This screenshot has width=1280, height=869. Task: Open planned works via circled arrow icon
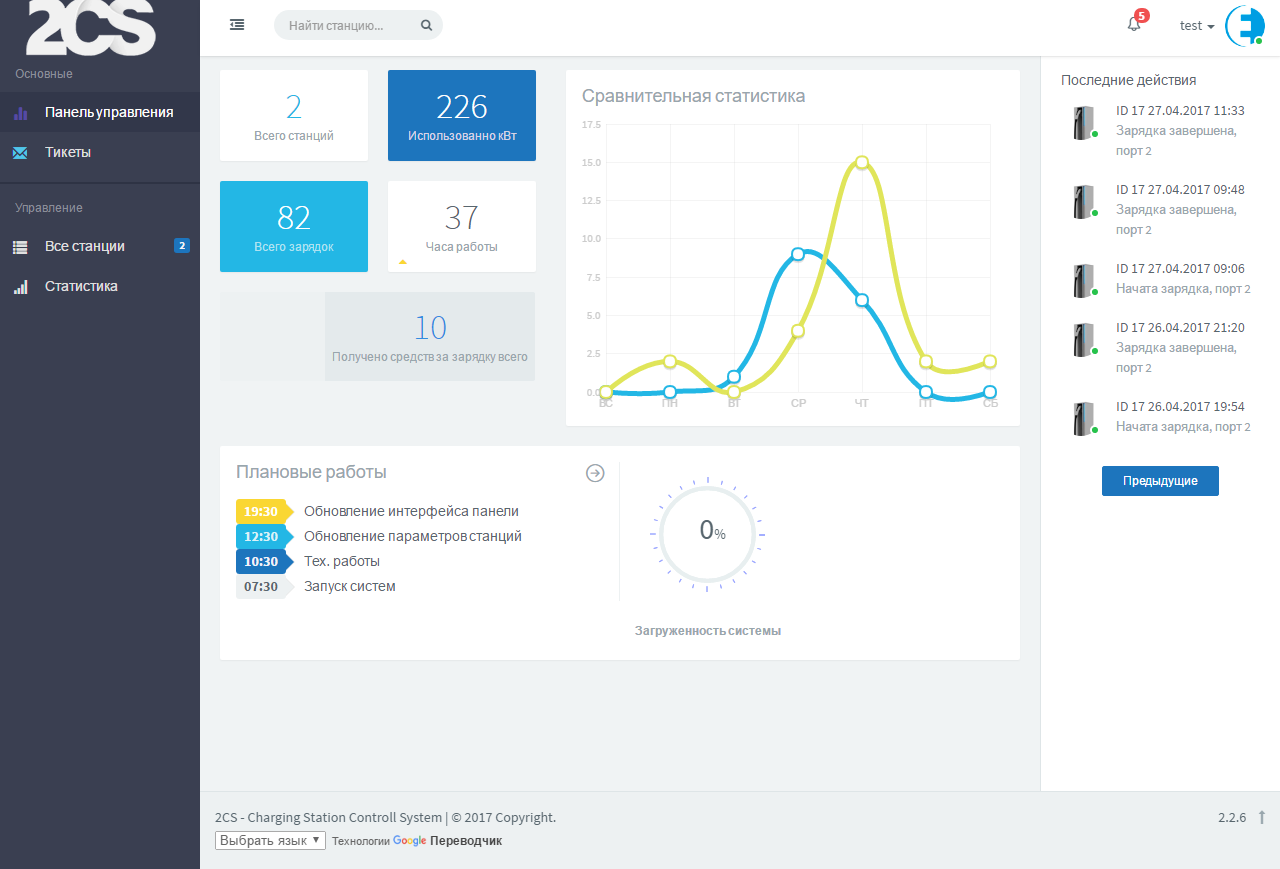pos(595,473)
